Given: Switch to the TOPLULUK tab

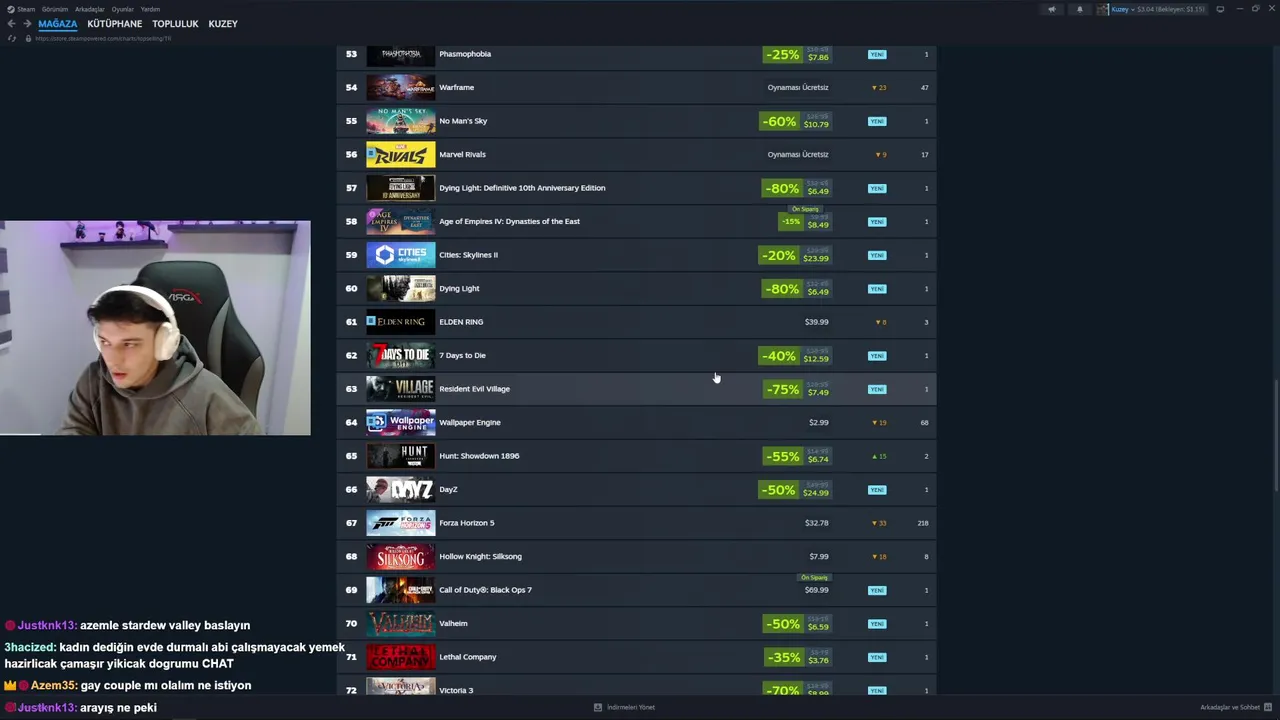Looking at the screenshot, I should (175, 24).
